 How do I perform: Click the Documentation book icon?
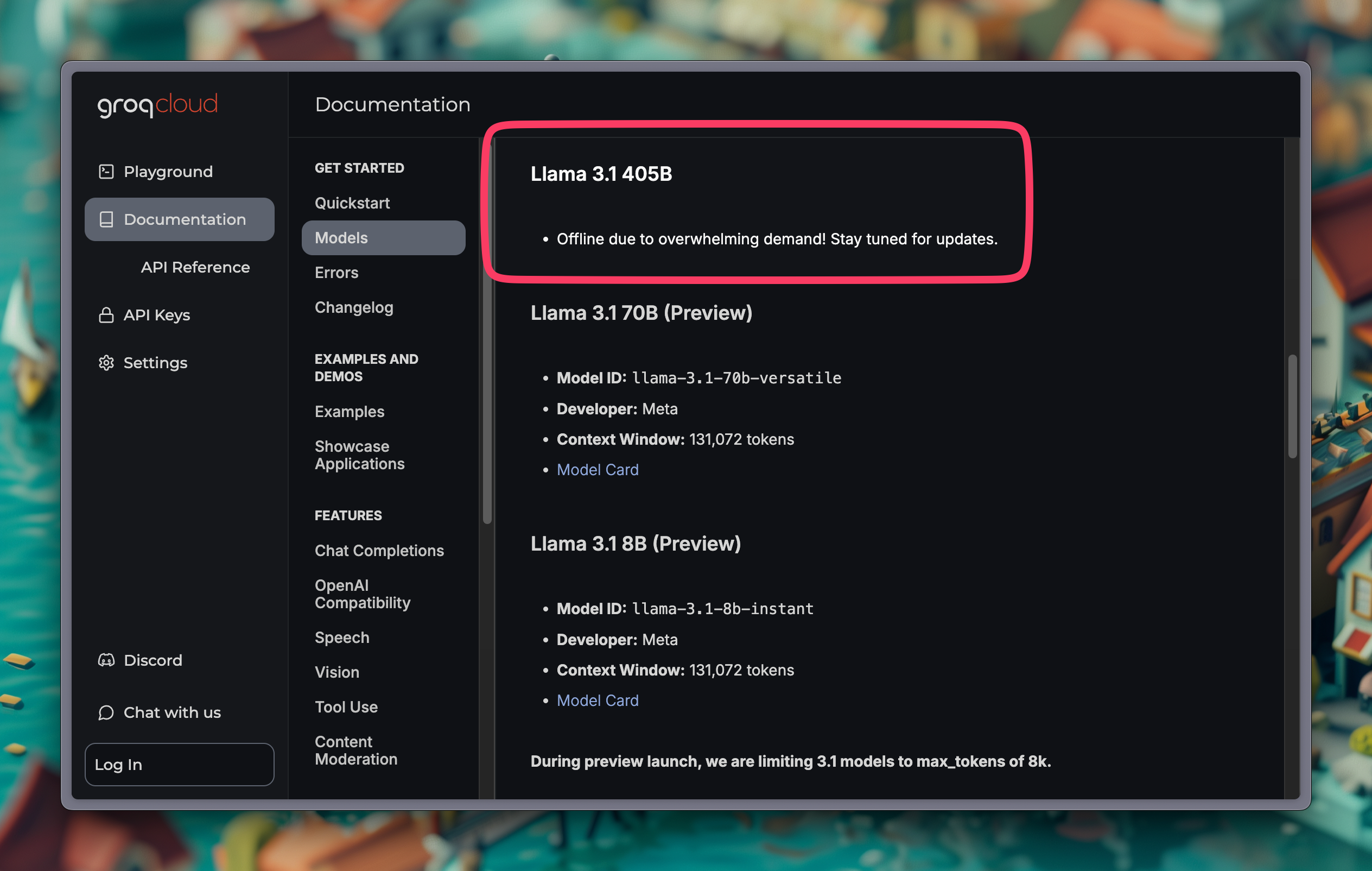pyautogui.click(x=106, y=219)
